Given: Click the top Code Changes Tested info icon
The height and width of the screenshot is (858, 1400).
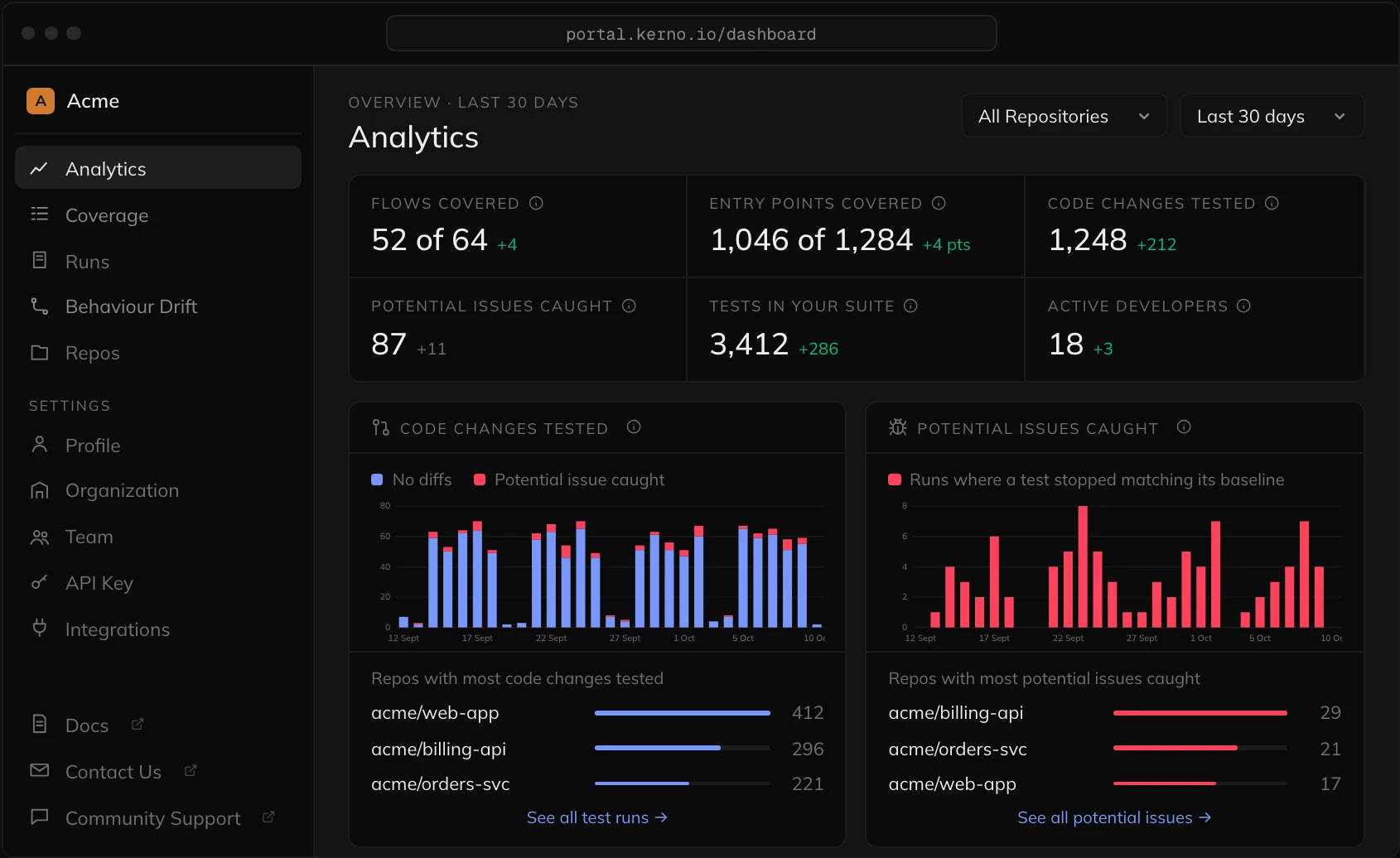Looking at the screenshot, I should point(1272,203).
